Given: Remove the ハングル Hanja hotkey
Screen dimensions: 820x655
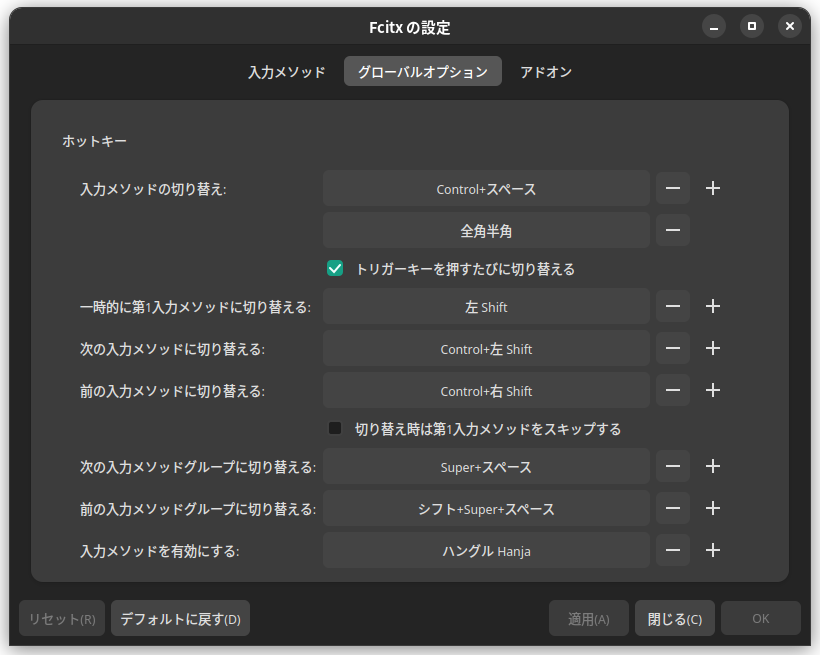Looking at the screenshot, I should (673, 550).
